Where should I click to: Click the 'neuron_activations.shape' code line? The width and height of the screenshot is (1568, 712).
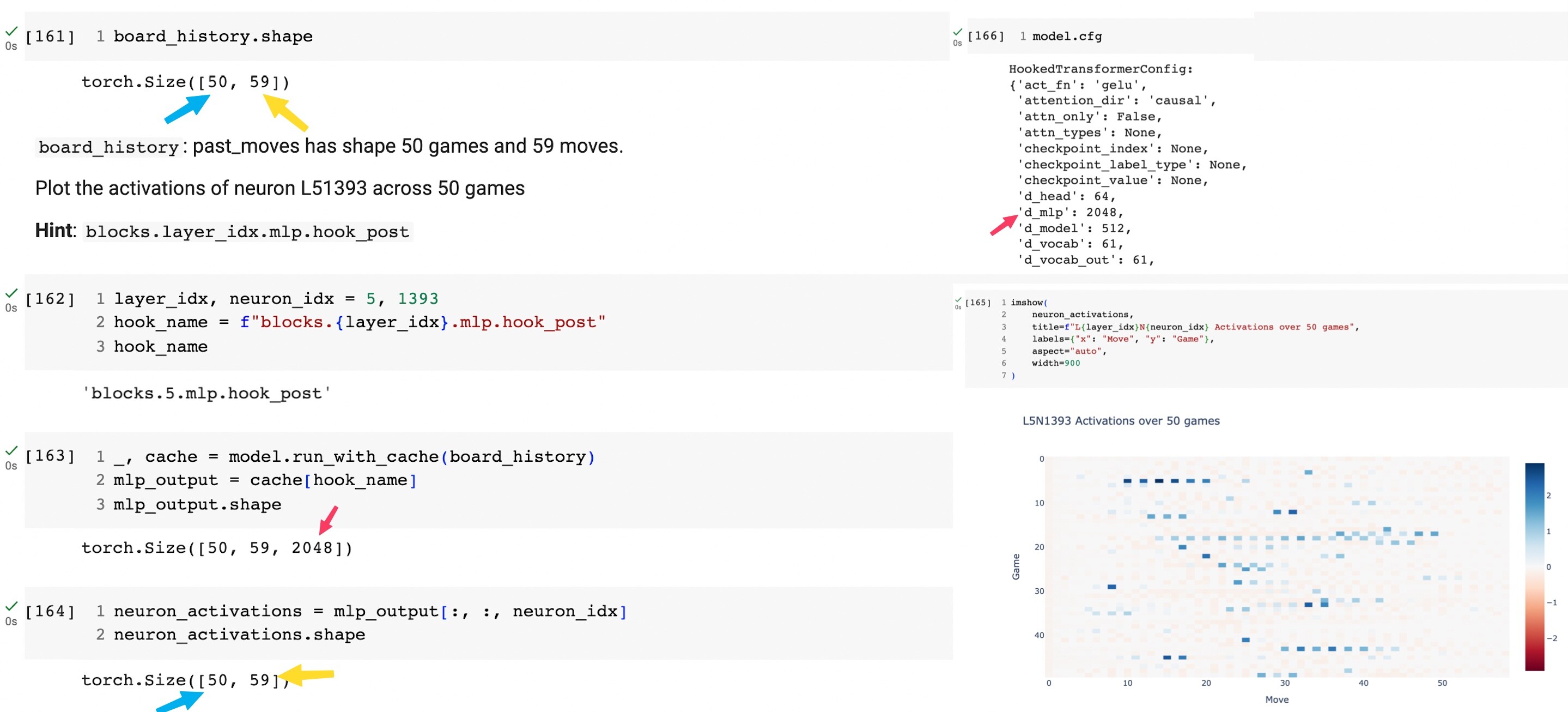tap(239, 635)
